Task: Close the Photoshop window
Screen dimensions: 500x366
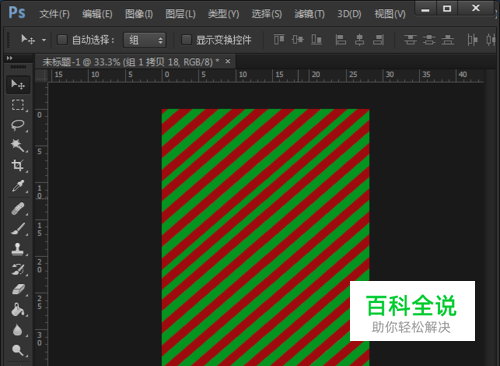Action: coord(476,8)
